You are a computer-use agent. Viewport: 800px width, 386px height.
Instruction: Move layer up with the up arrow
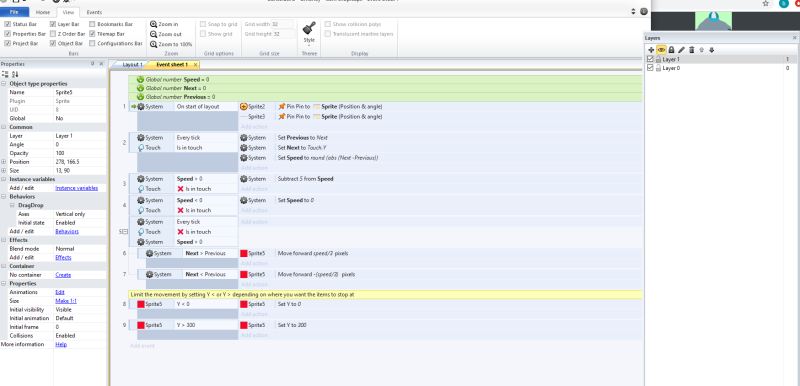click(x=702, y=50)
